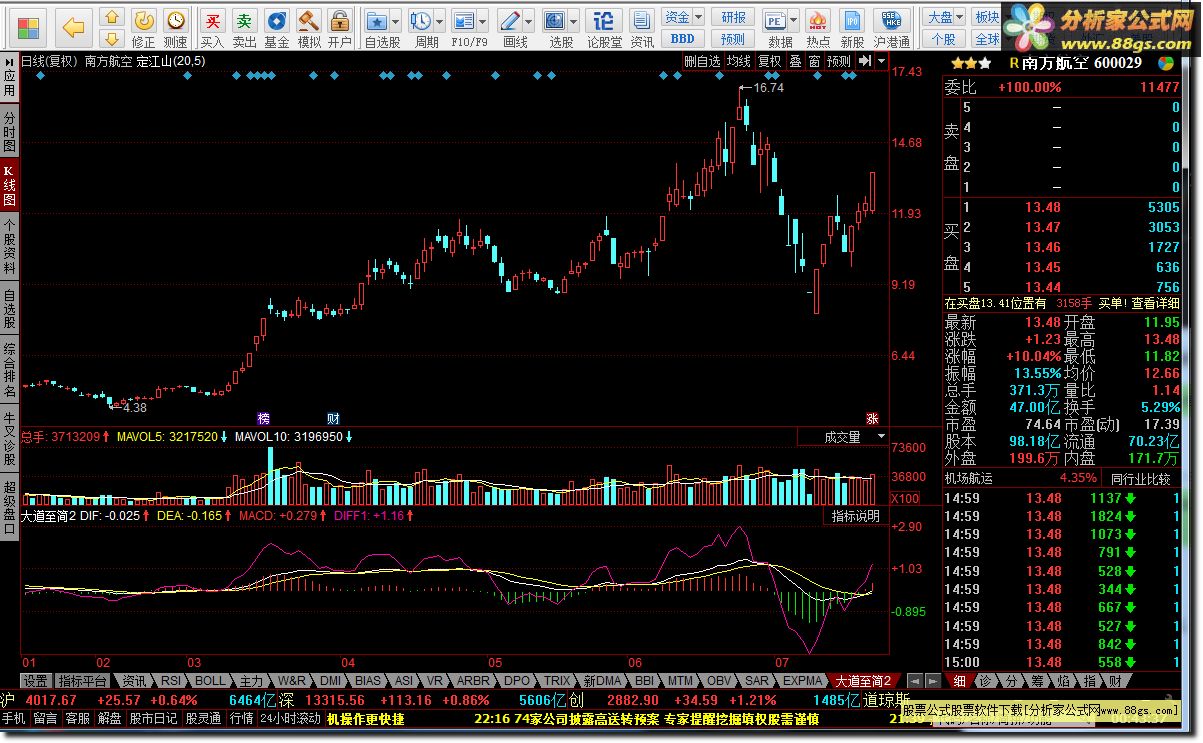Open the 选股 stock picker icon
The width and height of the screenshot is (1203, 743).
[555, 20]
